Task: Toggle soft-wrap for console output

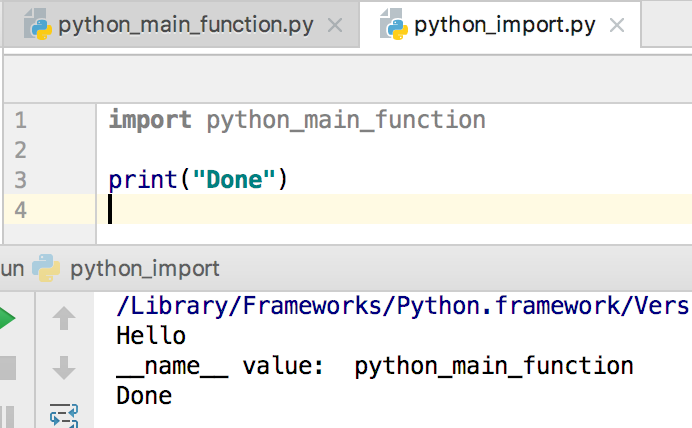Action: [x=64, y=414]
